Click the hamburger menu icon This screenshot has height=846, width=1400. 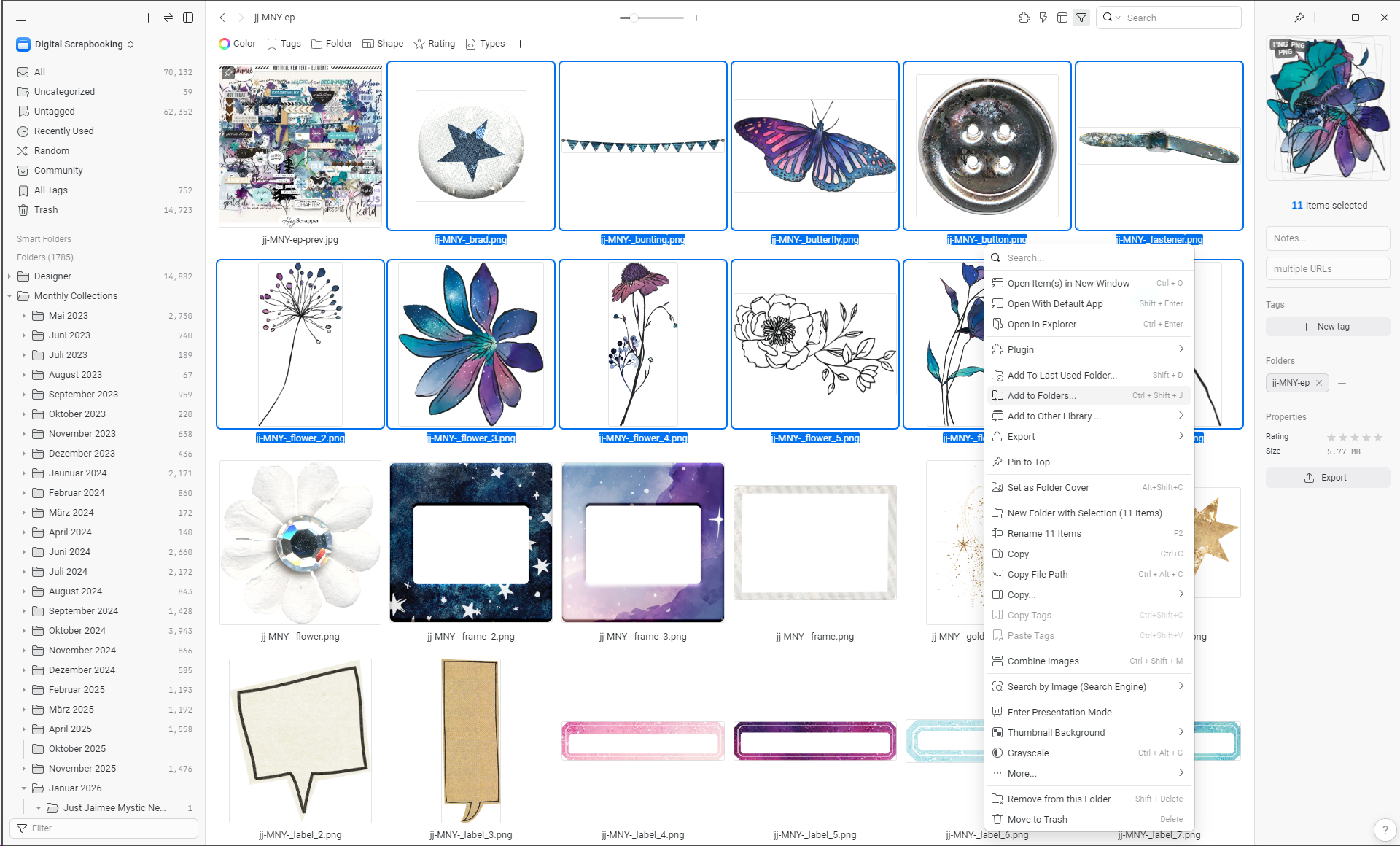pos(21,18)
